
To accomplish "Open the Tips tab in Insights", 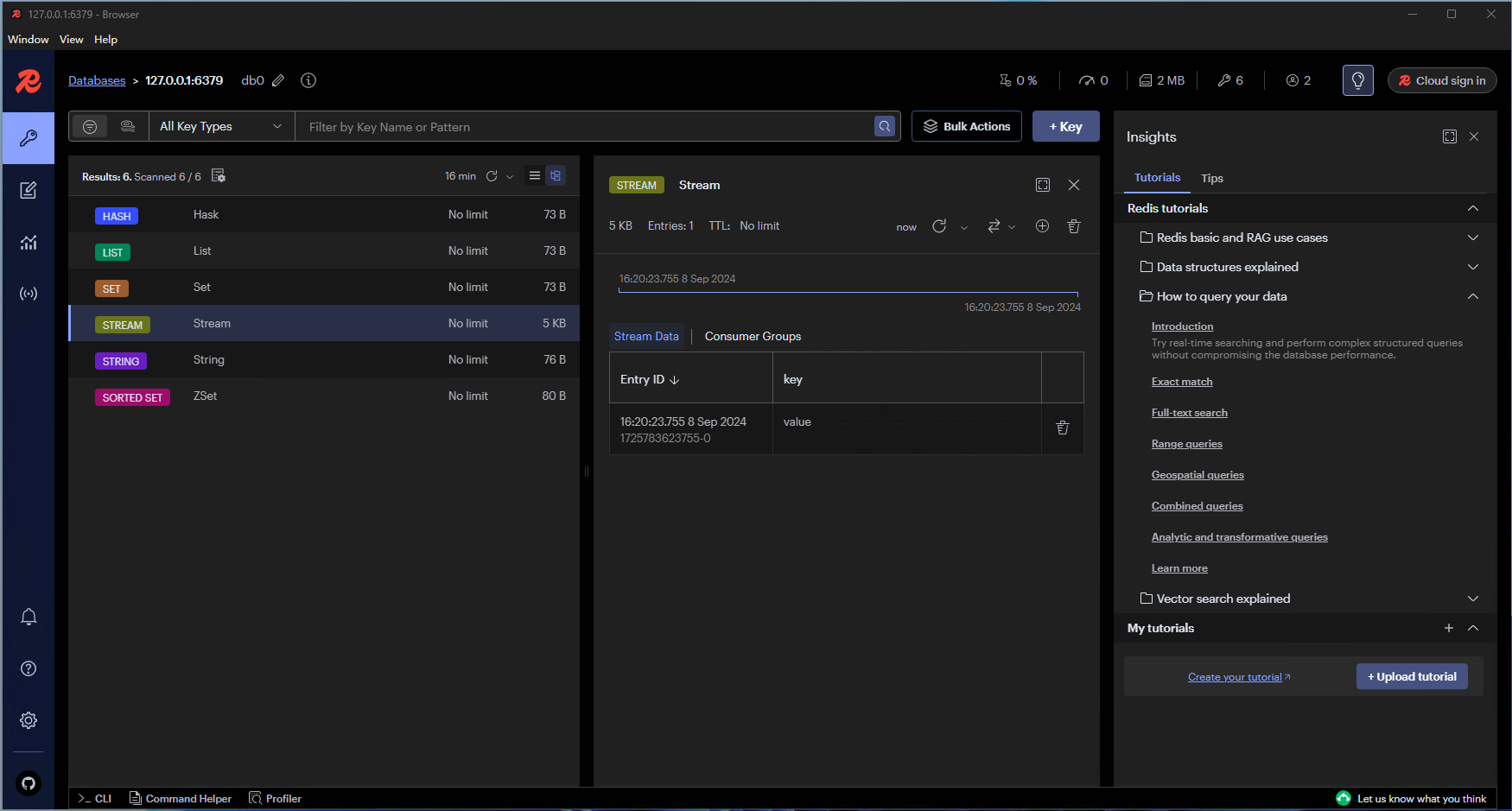I will tap(1211, 179).
